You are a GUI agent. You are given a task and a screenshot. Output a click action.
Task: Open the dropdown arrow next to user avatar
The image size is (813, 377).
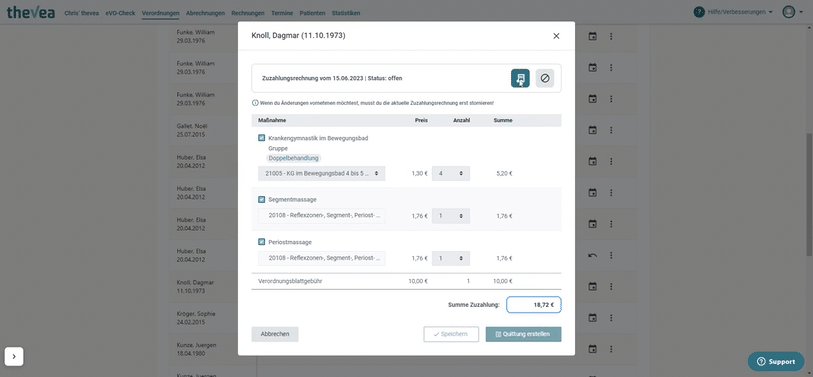[x=802, y=12]
